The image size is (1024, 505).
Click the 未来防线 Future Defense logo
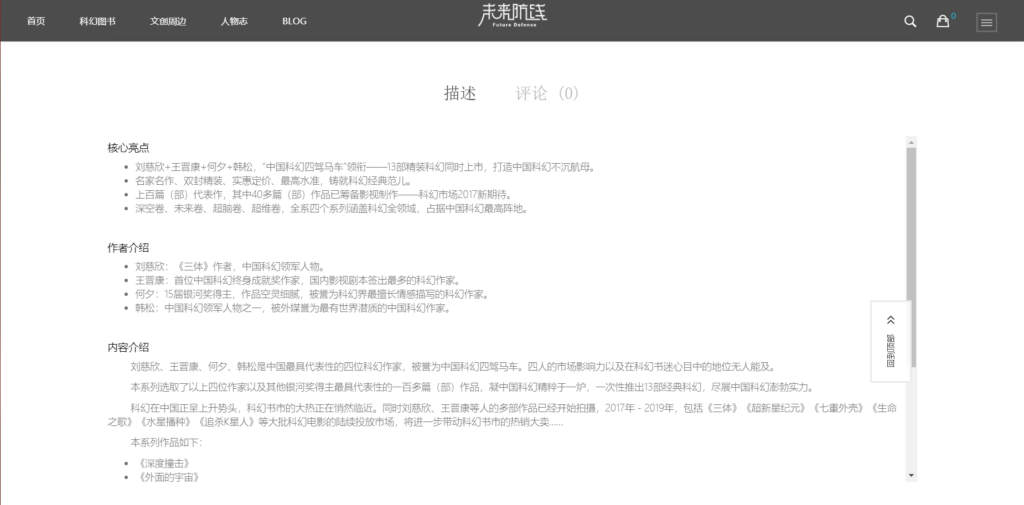click(512, 16)
